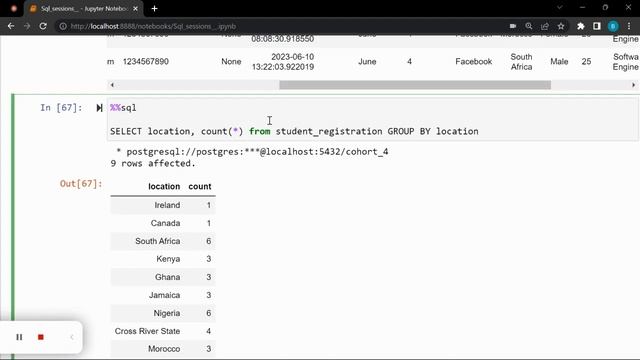The height and width of the screenshot is (360, 640).
Task: Select the 'Jamaica' cell
Action: 164,295
